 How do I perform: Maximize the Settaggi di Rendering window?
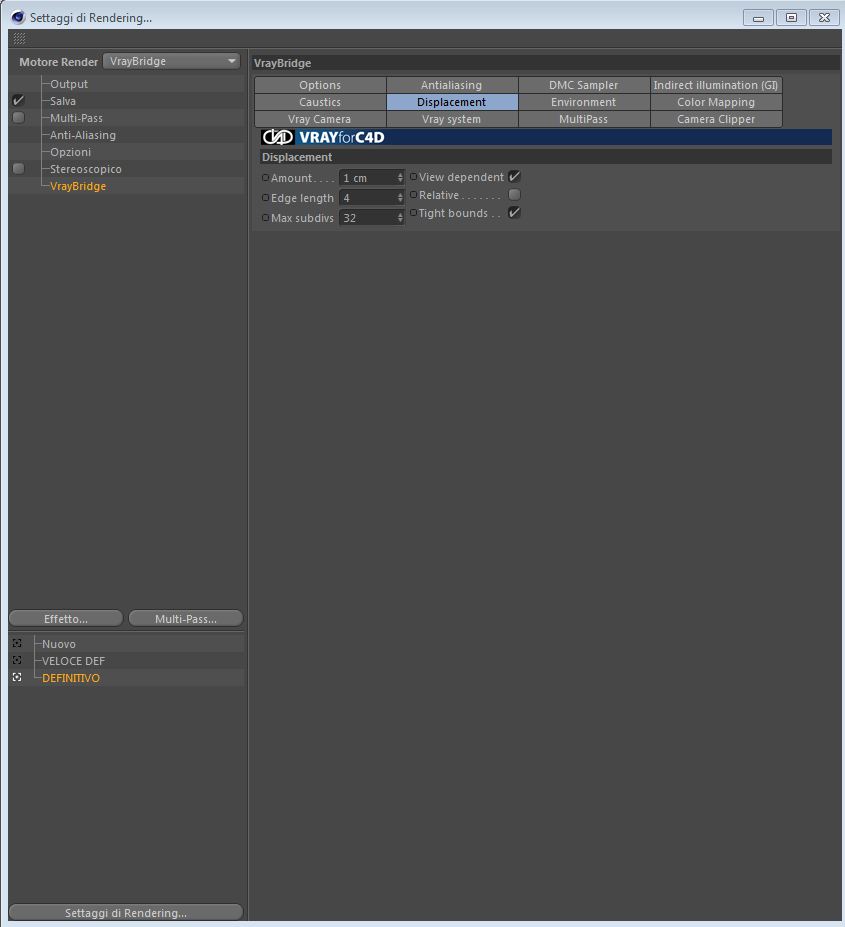pyautogui.click(x=791, y=18)
